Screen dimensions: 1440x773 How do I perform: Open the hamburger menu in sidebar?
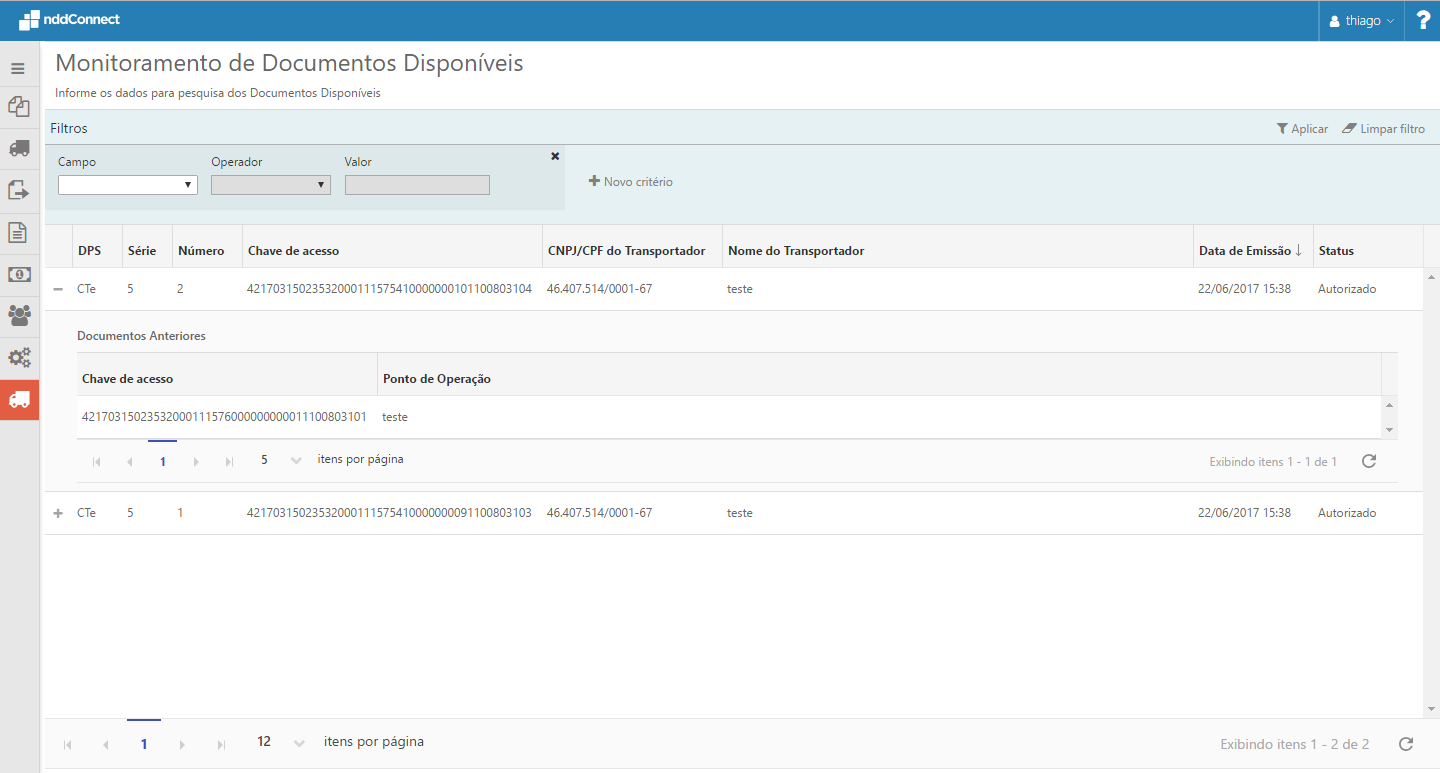pos(18,69)
